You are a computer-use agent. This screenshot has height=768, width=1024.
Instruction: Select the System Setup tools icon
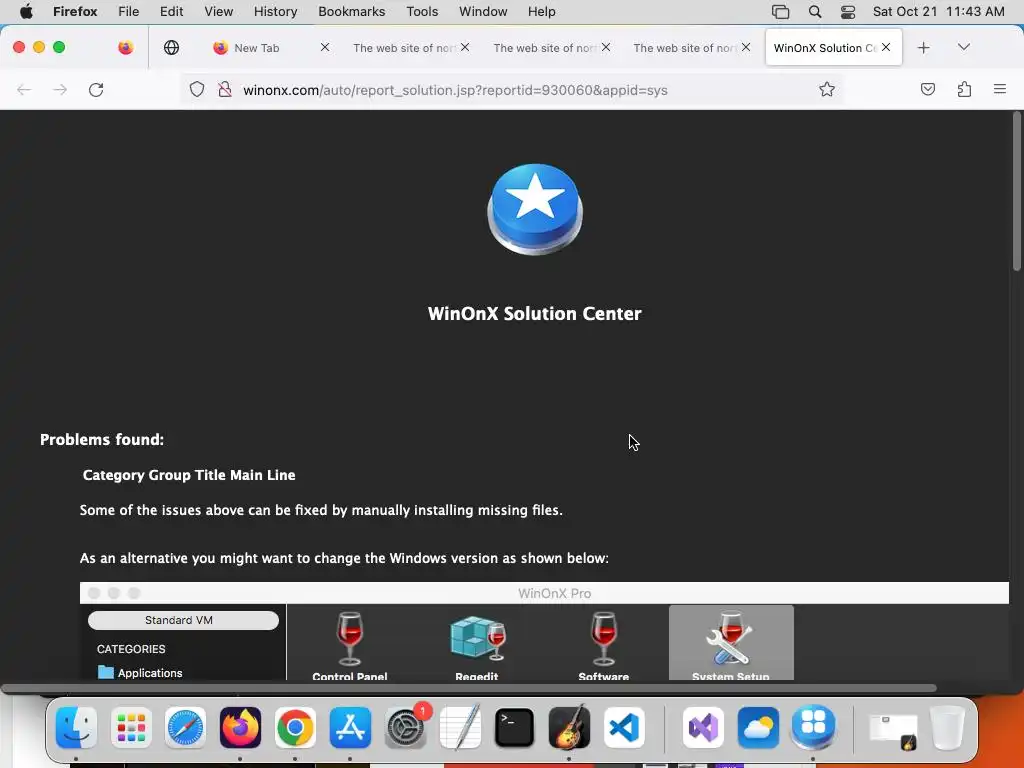pos(731,643)
